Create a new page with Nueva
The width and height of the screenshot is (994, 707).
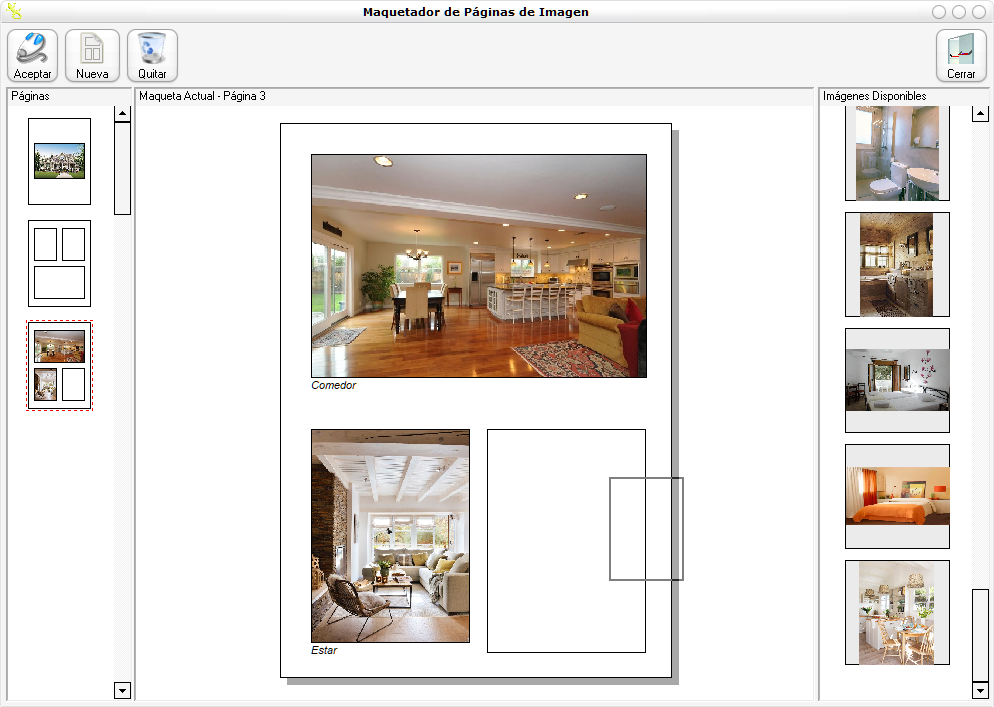point(92,55)
